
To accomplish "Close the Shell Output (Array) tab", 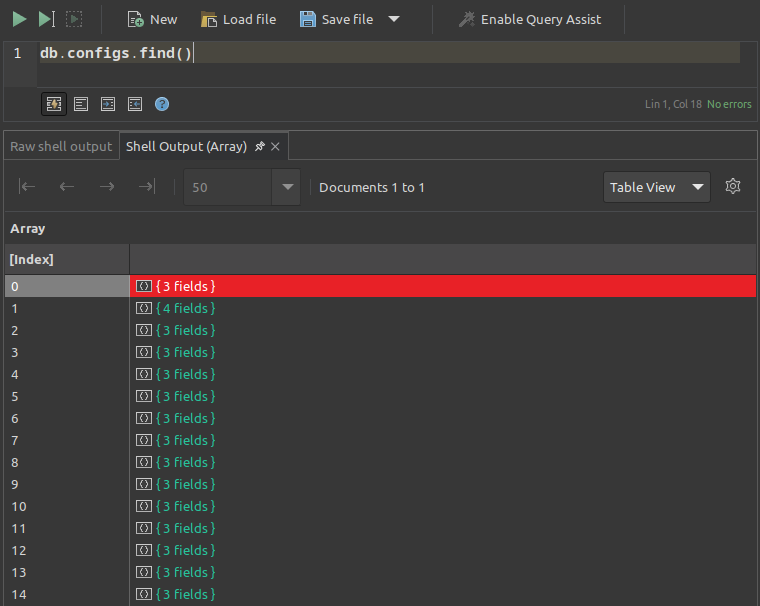I will [x=275, y=146].
